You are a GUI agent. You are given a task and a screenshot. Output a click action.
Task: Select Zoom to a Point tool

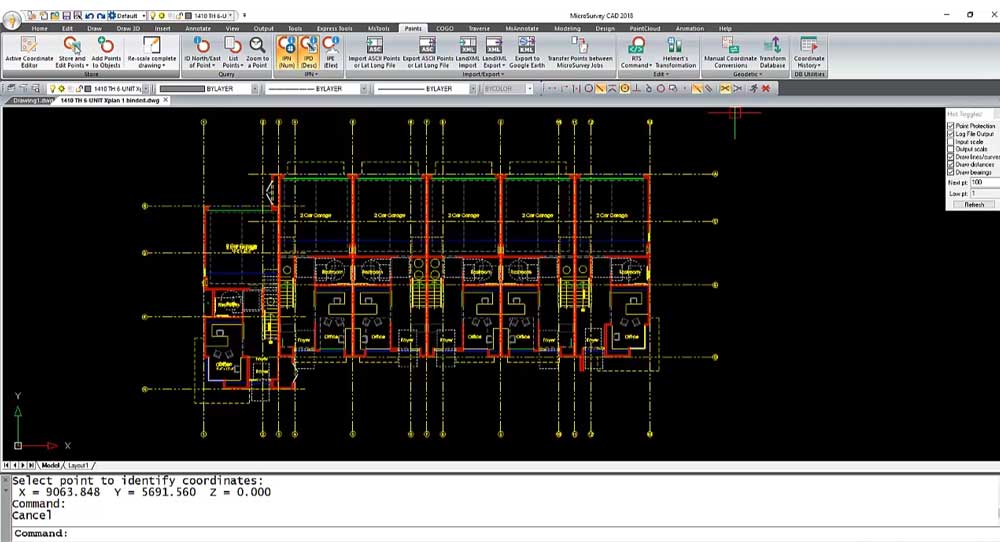257,51
